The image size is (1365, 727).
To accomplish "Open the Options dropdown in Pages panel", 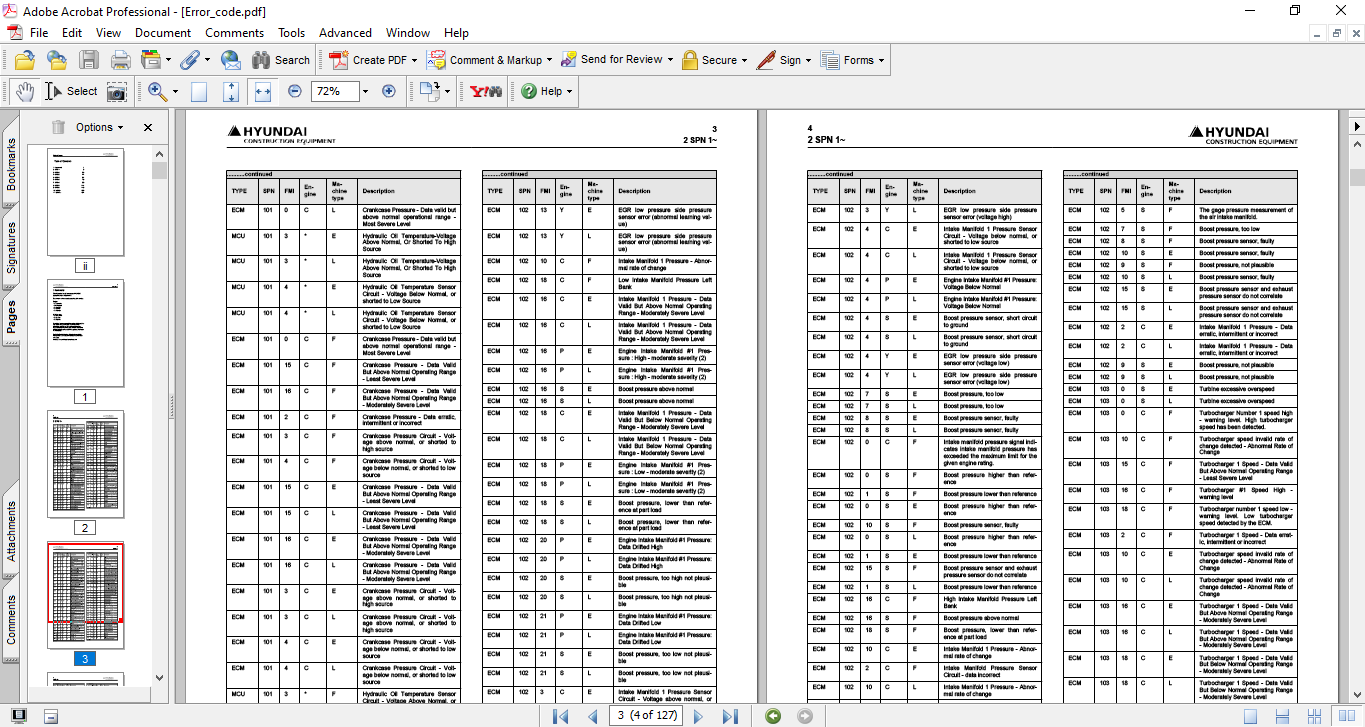I will click(x=99, y=127).
